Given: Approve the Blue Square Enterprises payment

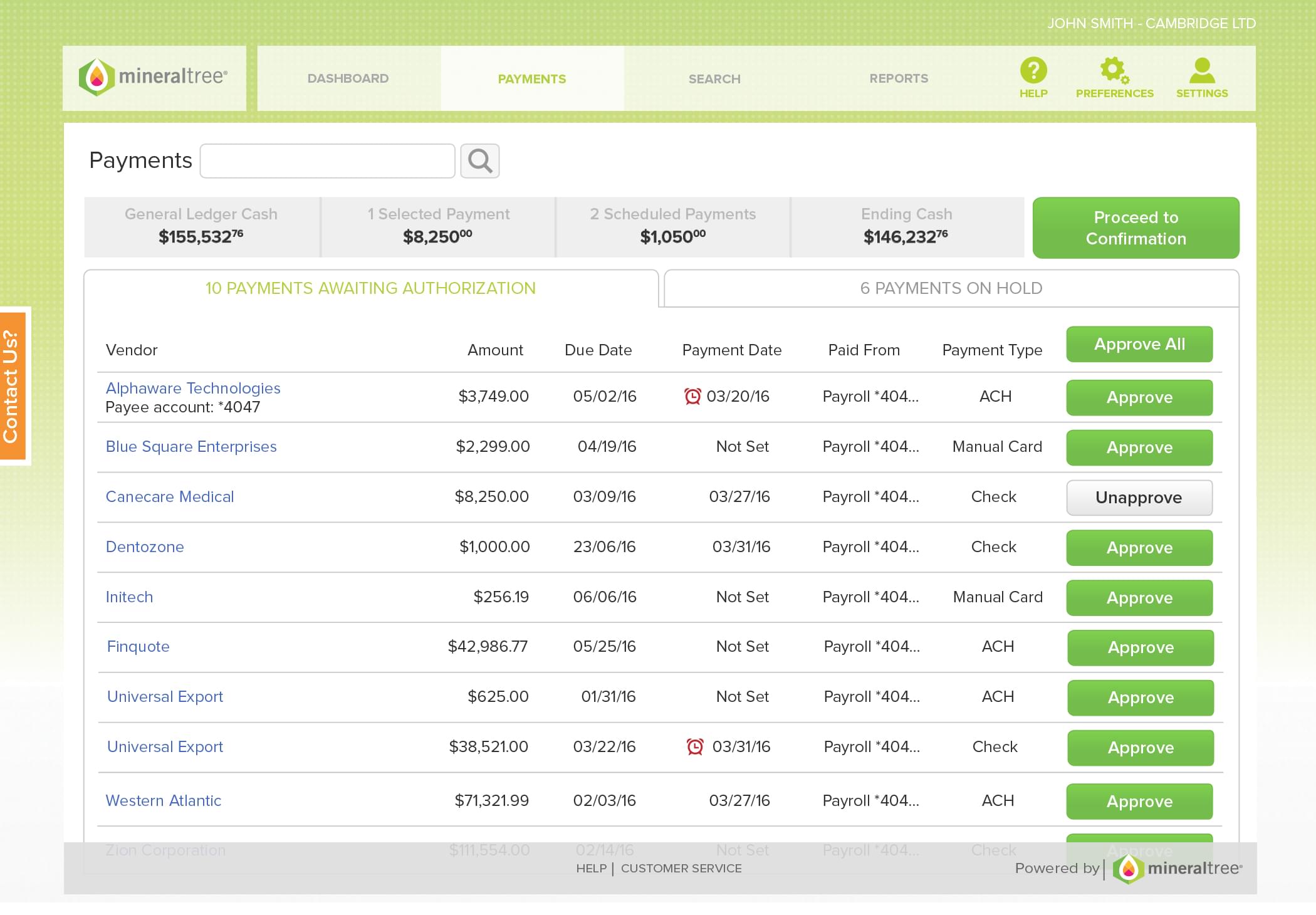Looking at the screenshot, I should (1139, 447).
